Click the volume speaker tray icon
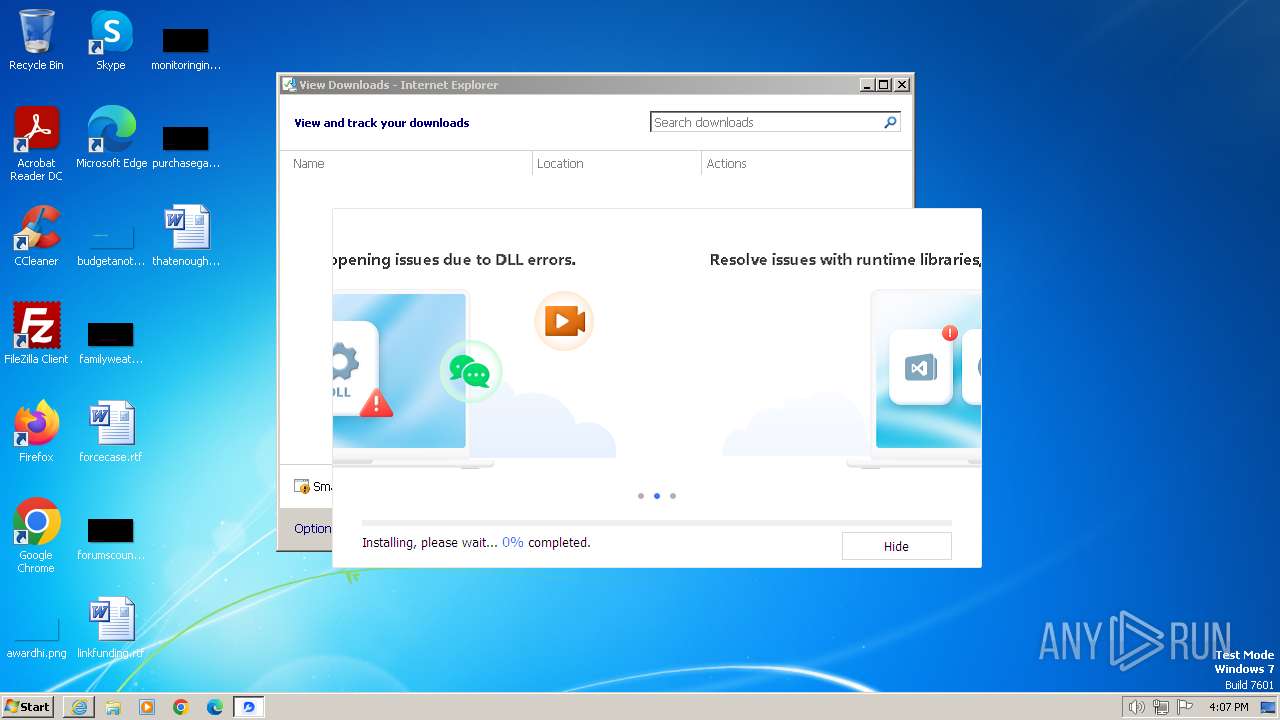 pos(1136,707)
